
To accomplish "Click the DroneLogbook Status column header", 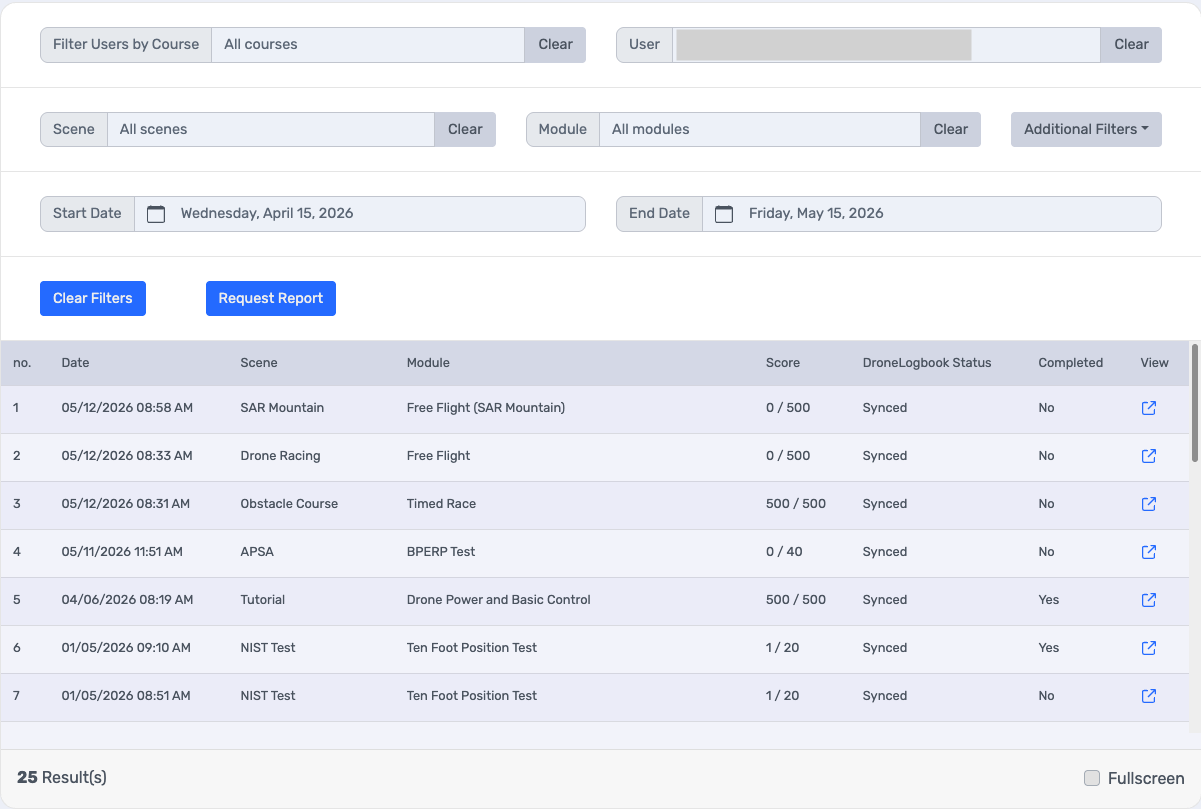I will pos(927,363).
